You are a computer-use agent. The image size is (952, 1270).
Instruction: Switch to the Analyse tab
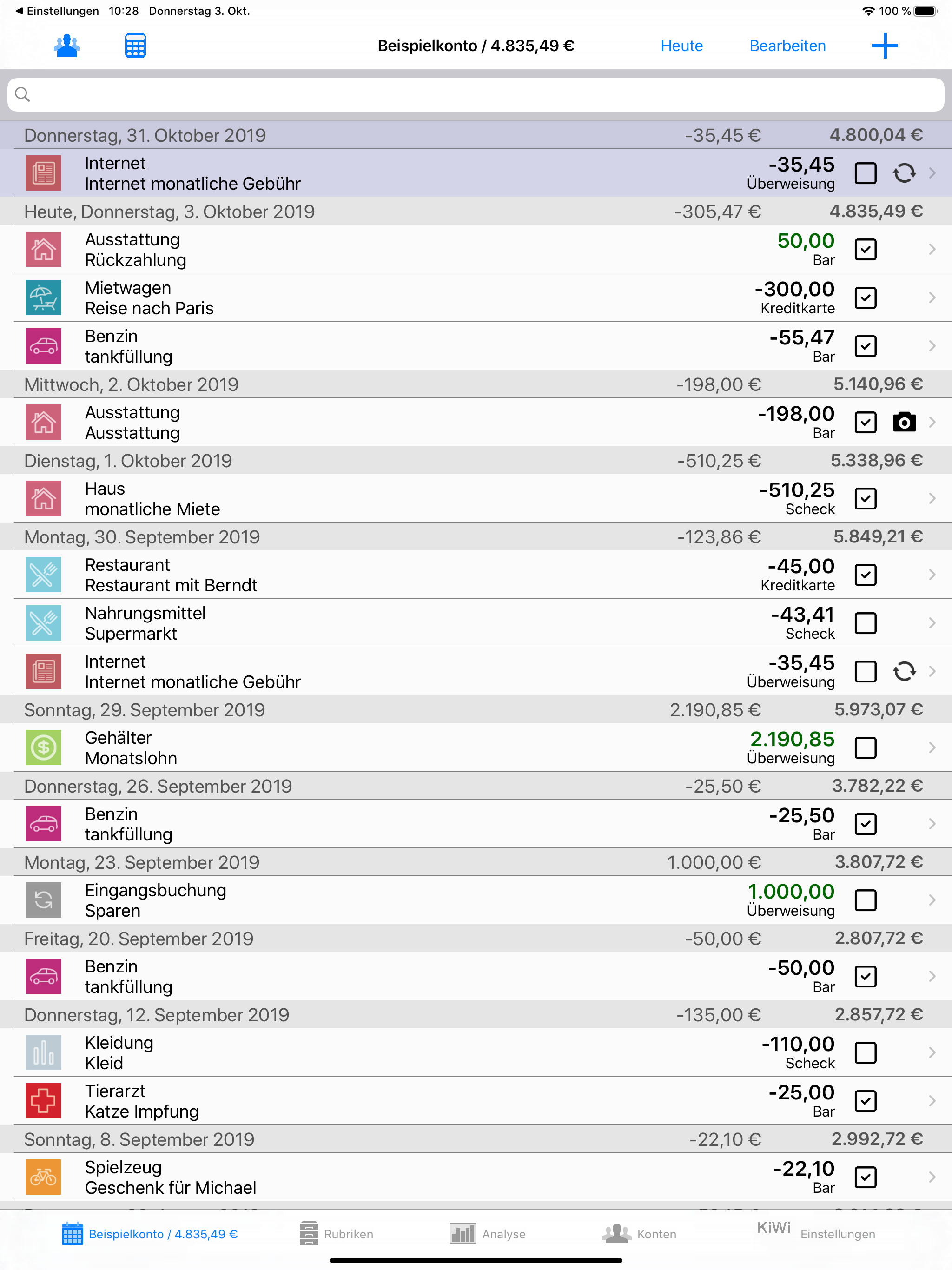488,1233
